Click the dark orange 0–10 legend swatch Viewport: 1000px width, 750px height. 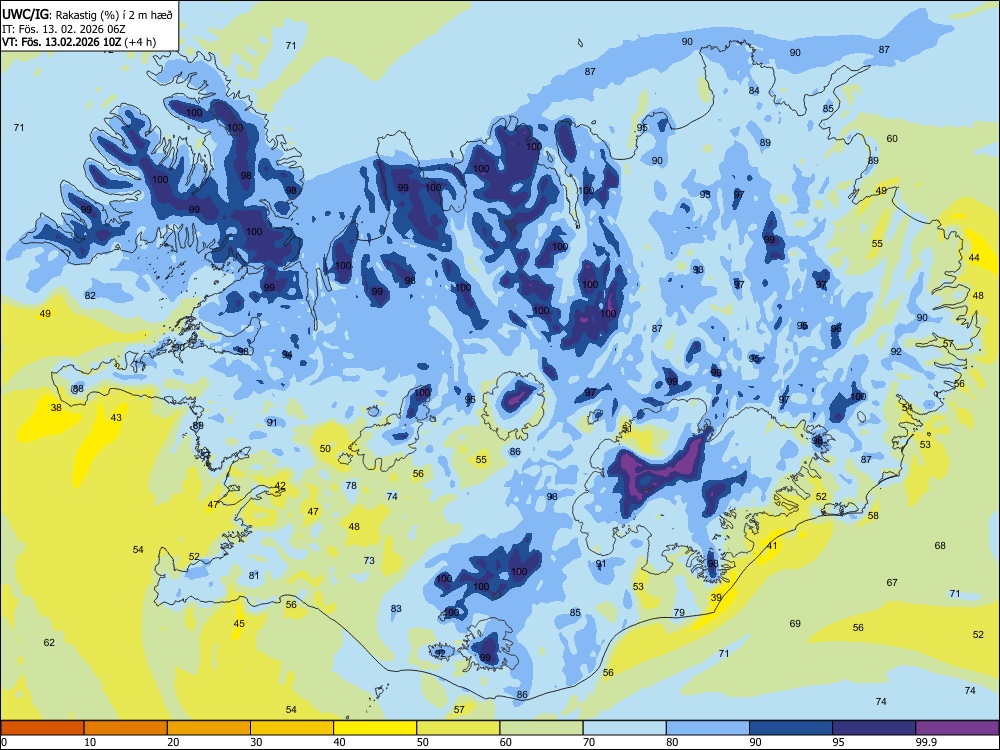(x=42, y=728)
